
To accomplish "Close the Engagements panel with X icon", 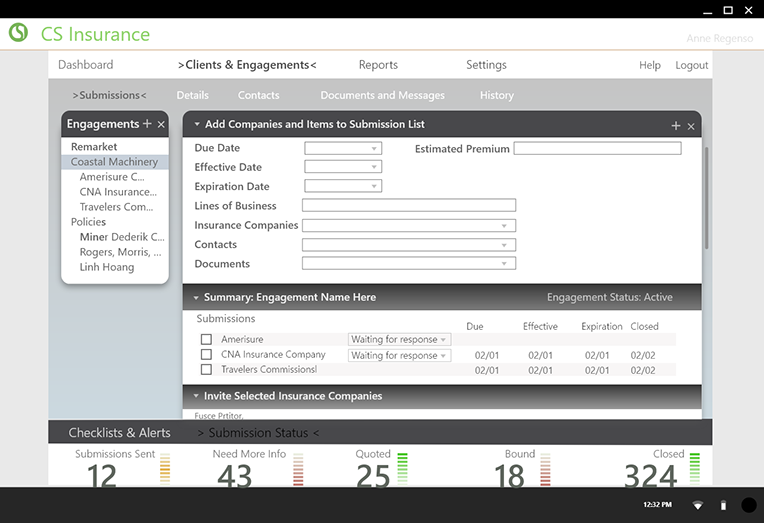I will 161,125.
